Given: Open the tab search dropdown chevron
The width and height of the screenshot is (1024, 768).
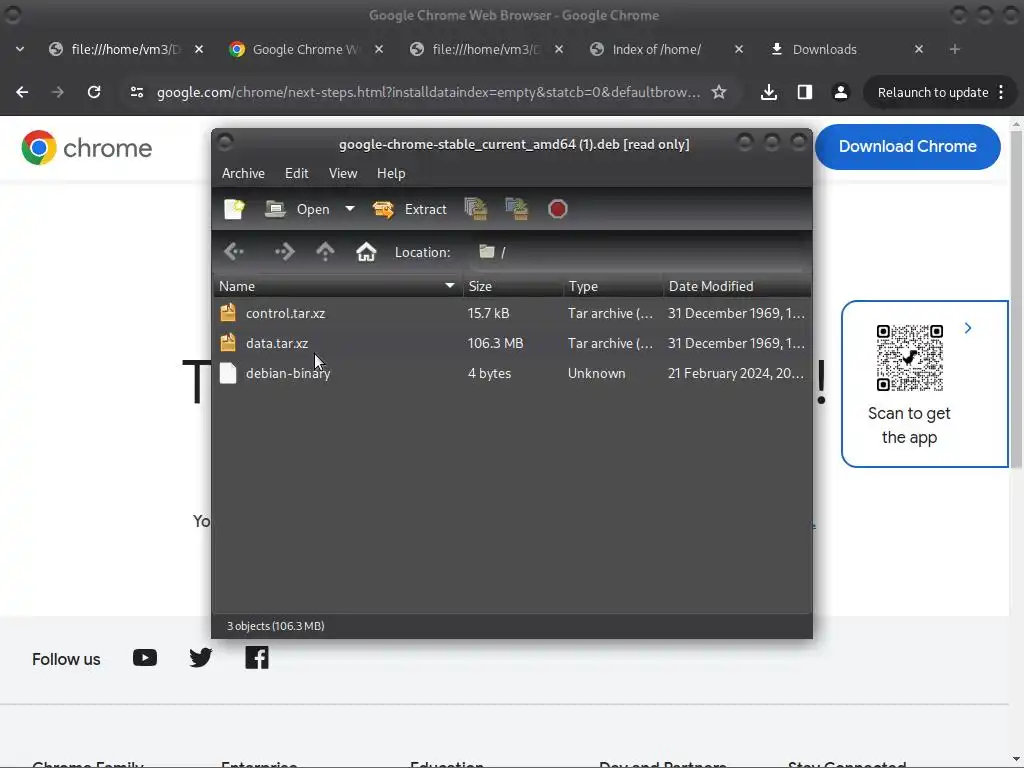Looking at the screenshot, I should pyautogui.click(x=20, y=49).
